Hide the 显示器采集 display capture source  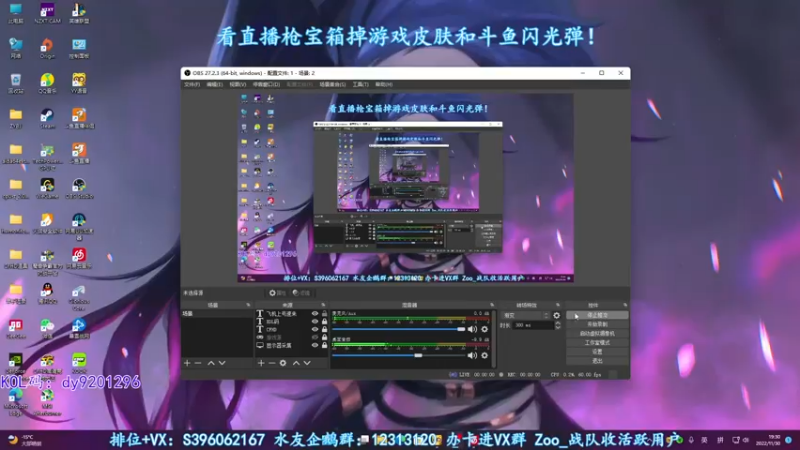pos(315,345)
